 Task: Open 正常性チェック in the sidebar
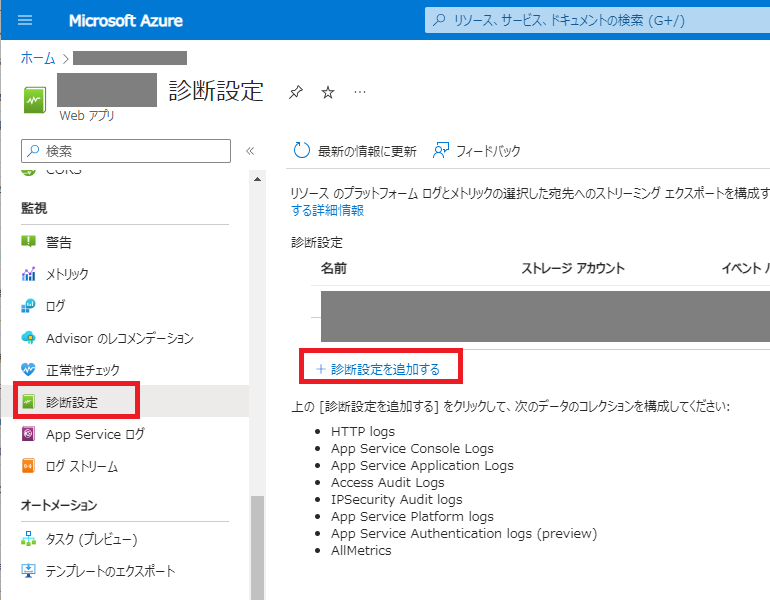(x=83, y=370)
